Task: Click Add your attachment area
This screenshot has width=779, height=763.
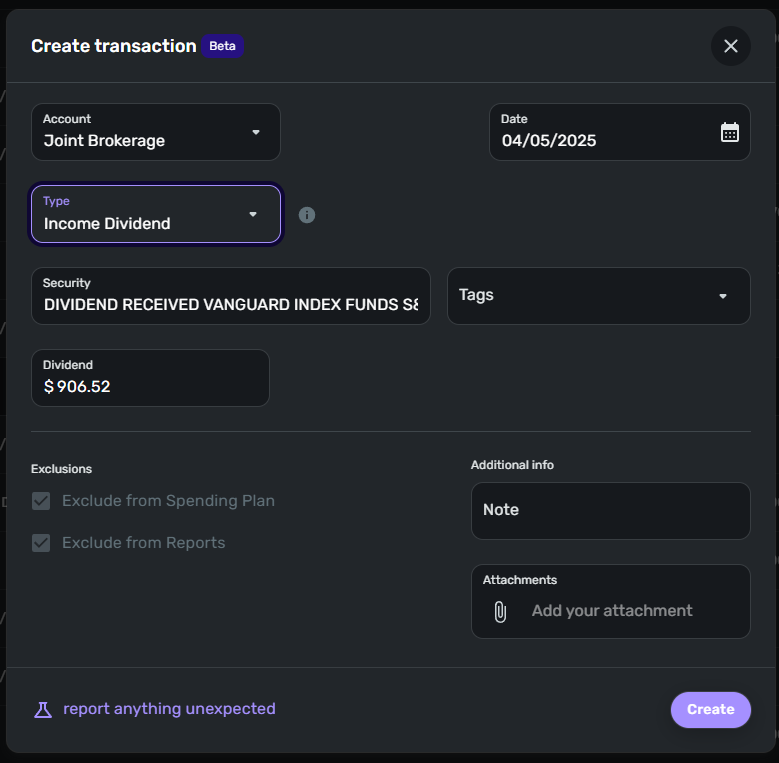Action: [x=612, y=611]
